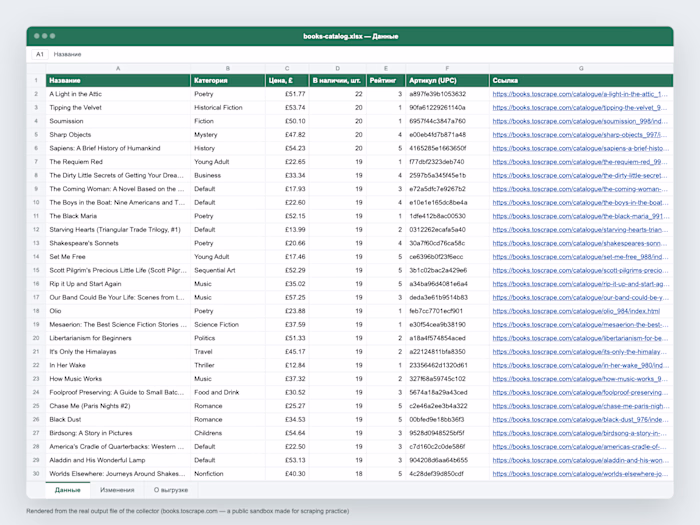This screenshot has height=525, width=700.
Task: Select the cell 'The Requiem Red'
Action: pos(118,162)
